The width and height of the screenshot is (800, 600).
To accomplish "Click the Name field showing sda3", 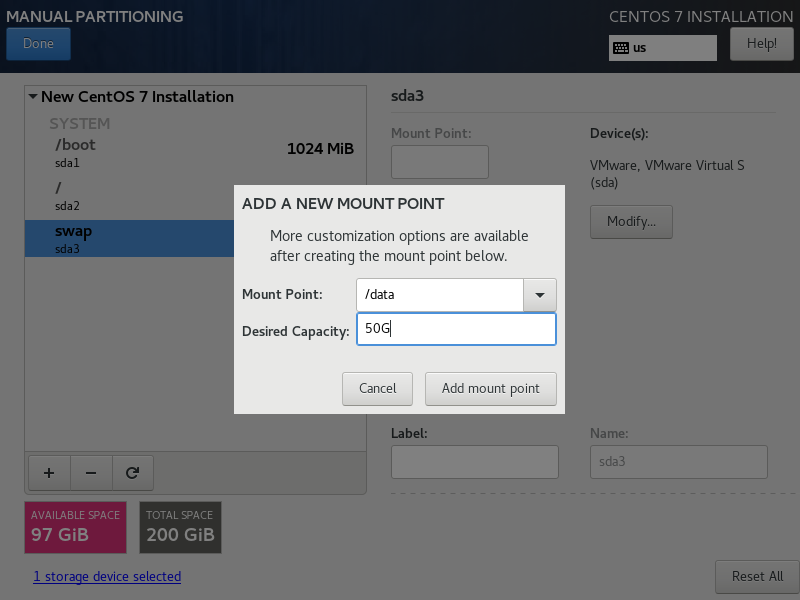I will pos(678,462).
